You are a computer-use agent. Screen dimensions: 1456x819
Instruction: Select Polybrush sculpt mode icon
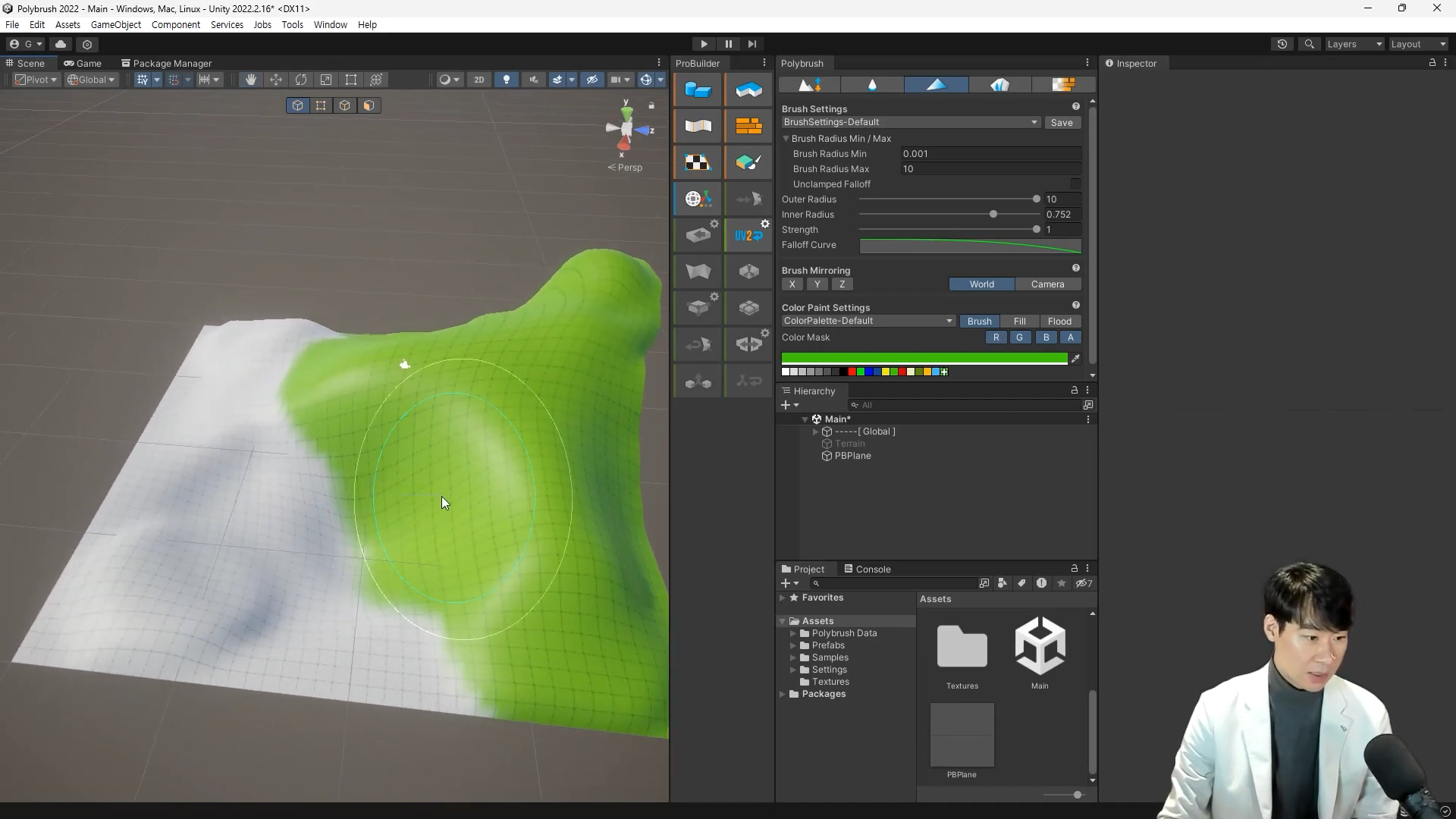[x=809, y=85]
